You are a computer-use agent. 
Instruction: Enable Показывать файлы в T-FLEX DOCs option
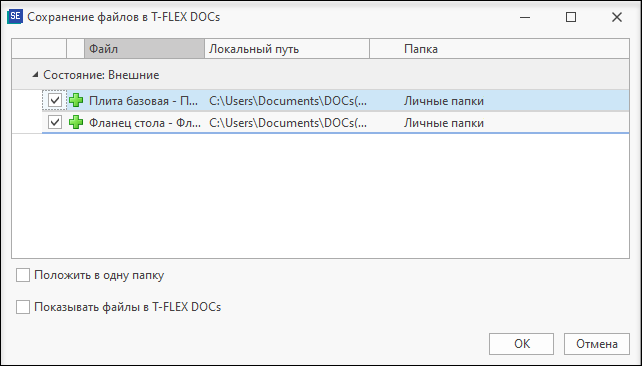(23, 307)
